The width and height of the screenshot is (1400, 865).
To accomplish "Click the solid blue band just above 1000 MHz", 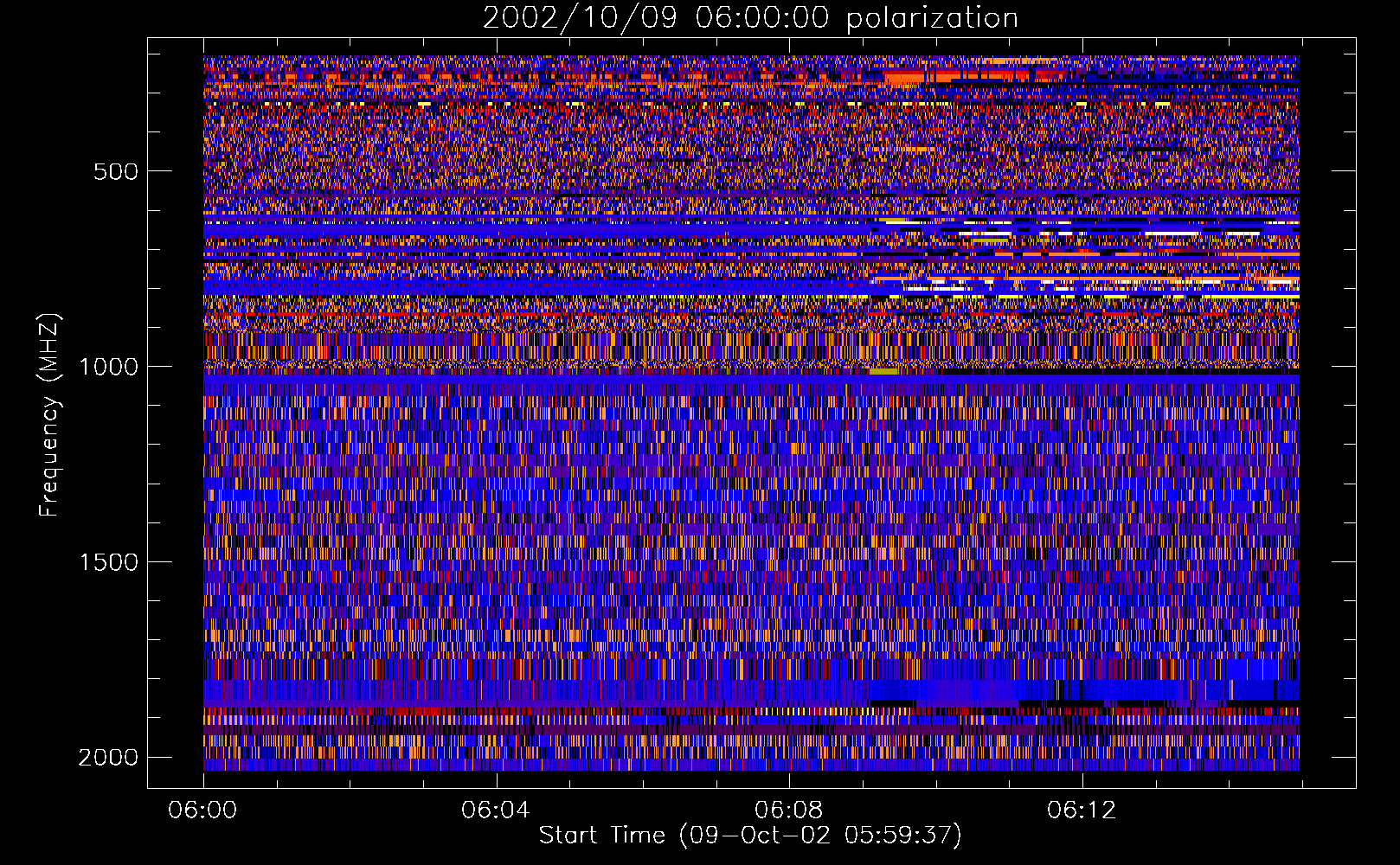I will [x=751, y=380].
